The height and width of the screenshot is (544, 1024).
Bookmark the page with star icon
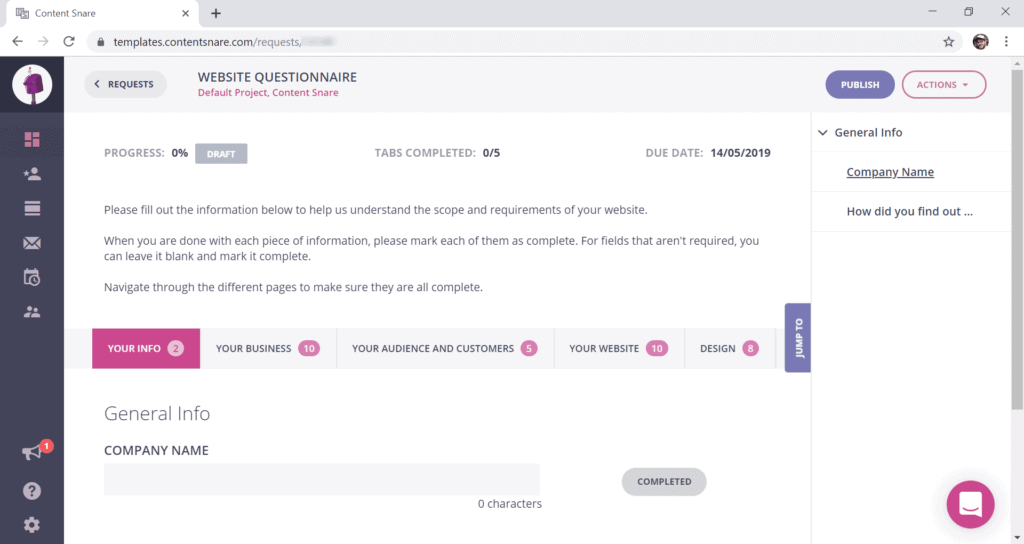click(948, 42)
